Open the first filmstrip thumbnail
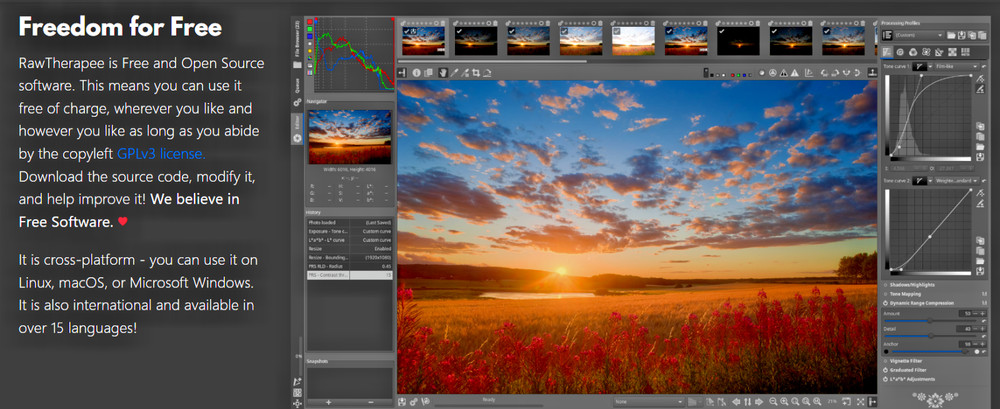Image resolution: width=1000 pixels, height=409 pixels. 423,40
